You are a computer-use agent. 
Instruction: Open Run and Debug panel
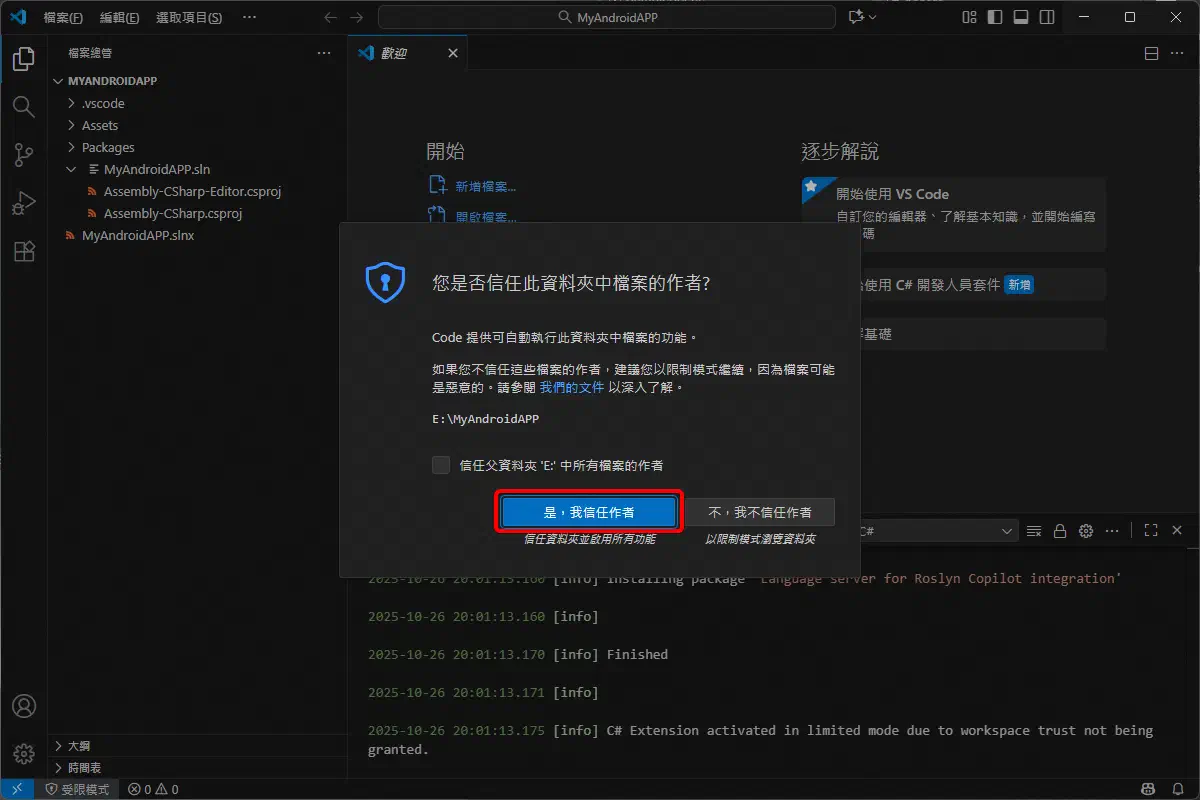[24, 203]
